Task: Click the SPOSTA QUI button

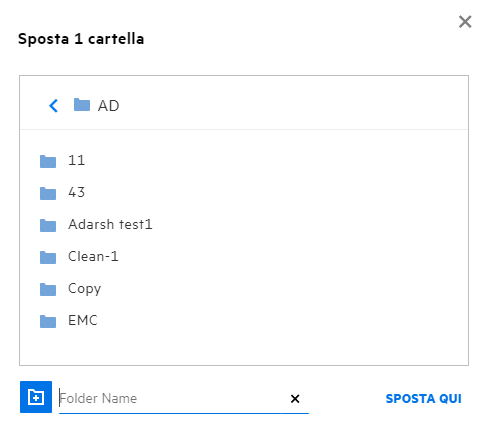Action: (423, 398)
